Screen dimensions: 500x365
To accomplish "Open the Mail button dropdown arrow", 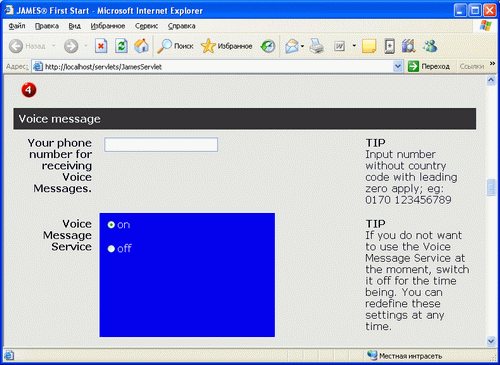I will pyautogui.click(x=302, y=46).
